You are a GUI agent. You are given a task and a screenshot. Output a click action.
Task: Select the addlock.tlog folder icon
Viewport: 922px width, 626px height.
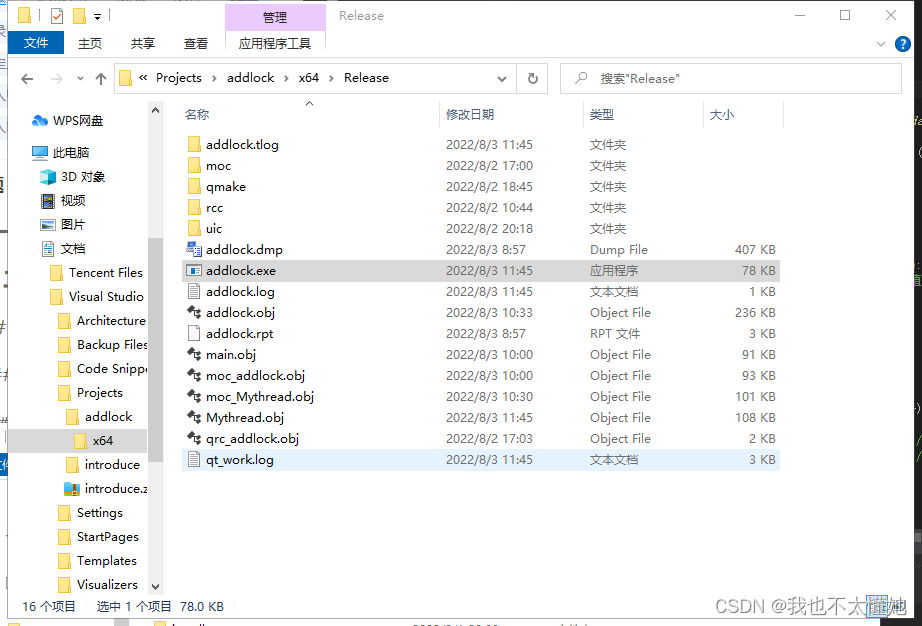tap(194, 145)
